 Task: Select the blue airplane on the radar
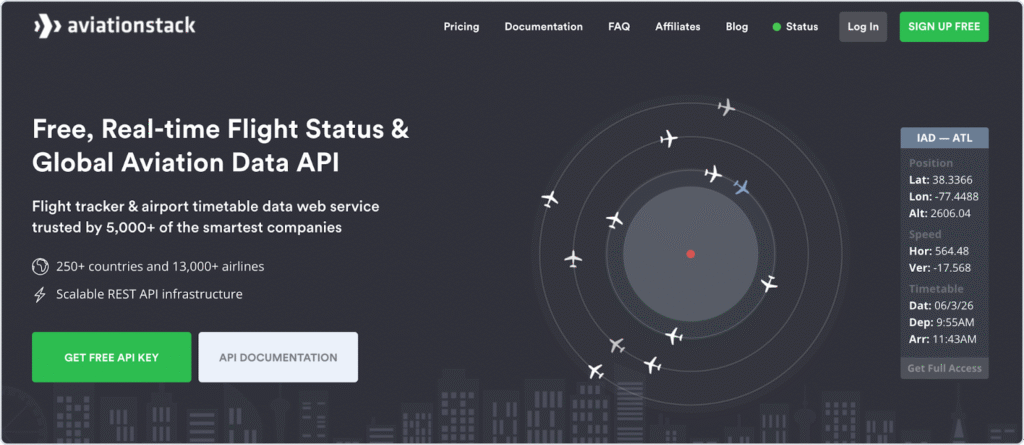[741, 187]
